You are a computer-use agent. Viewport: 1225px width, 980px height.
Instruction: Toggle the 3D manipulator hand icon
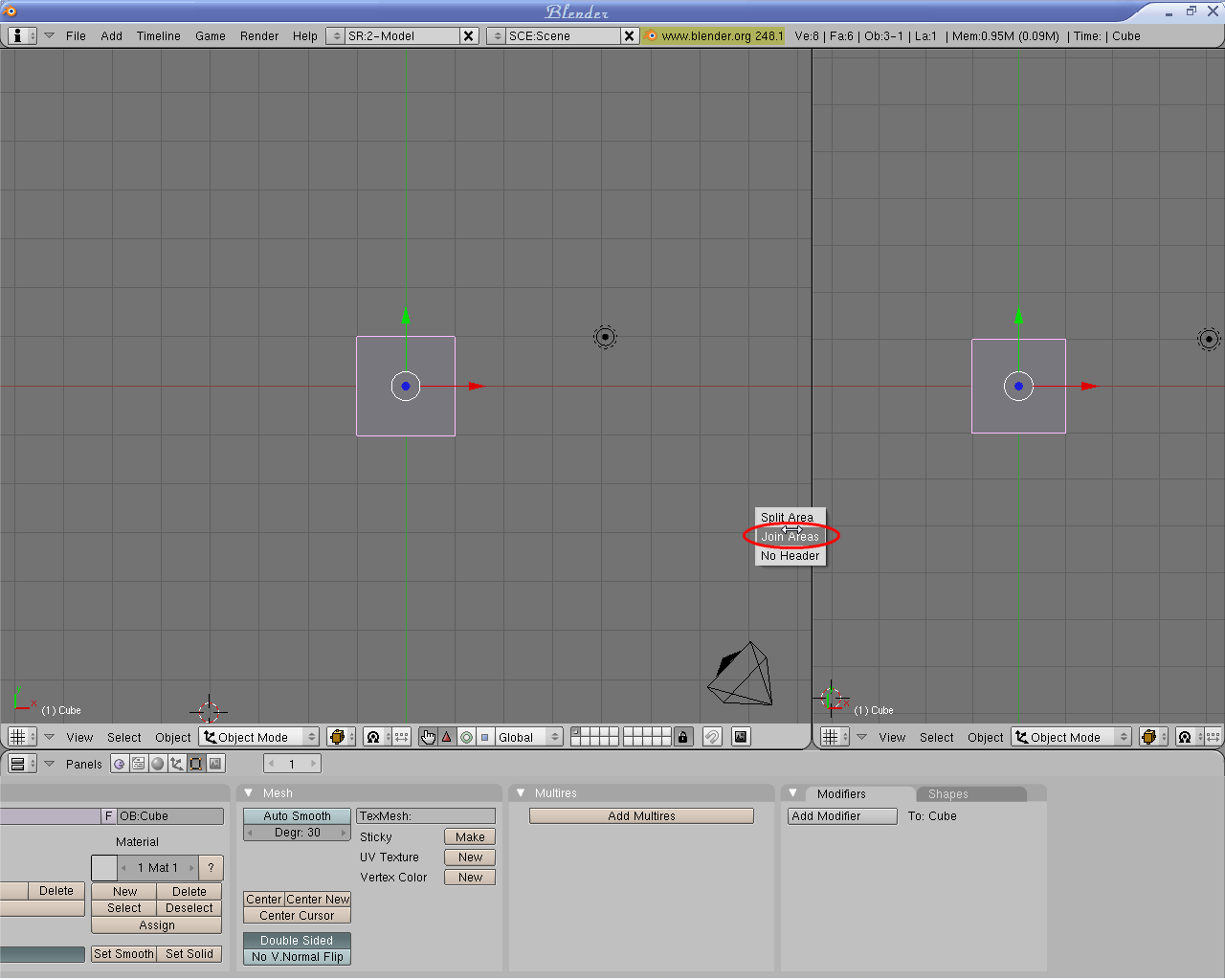click(428, 737)
